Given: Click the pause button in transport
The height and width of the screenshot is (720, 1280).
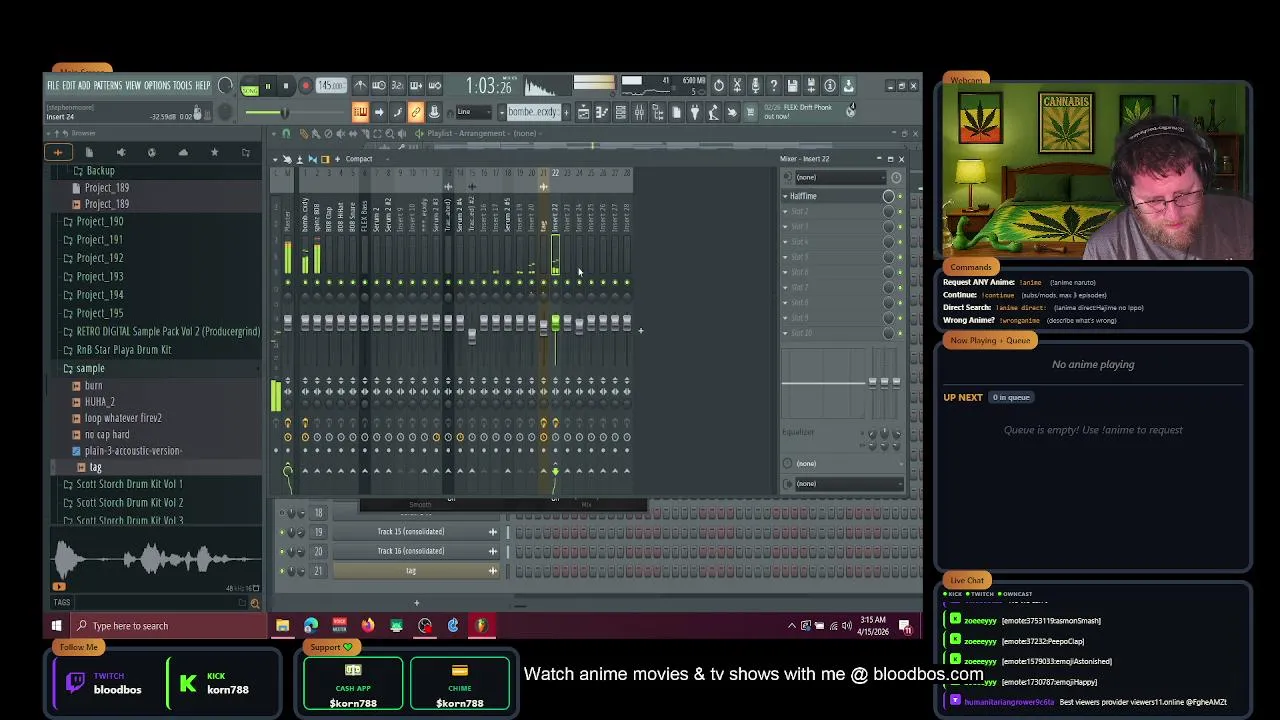Looking at the screenshot, I should (x=268, y=86).
